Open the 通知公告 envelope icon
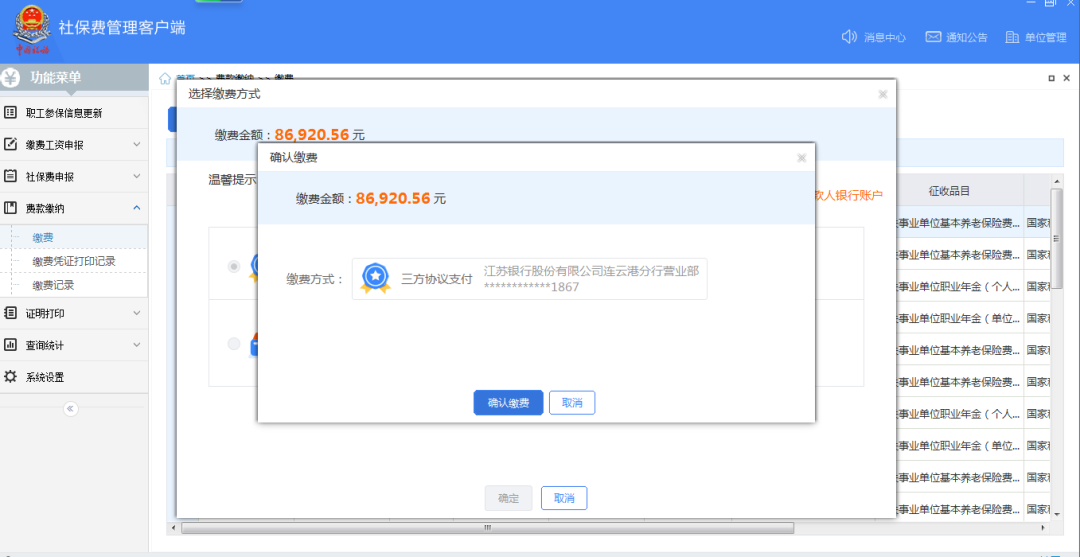Screen dimensions: 1080x557 point(933,36)
